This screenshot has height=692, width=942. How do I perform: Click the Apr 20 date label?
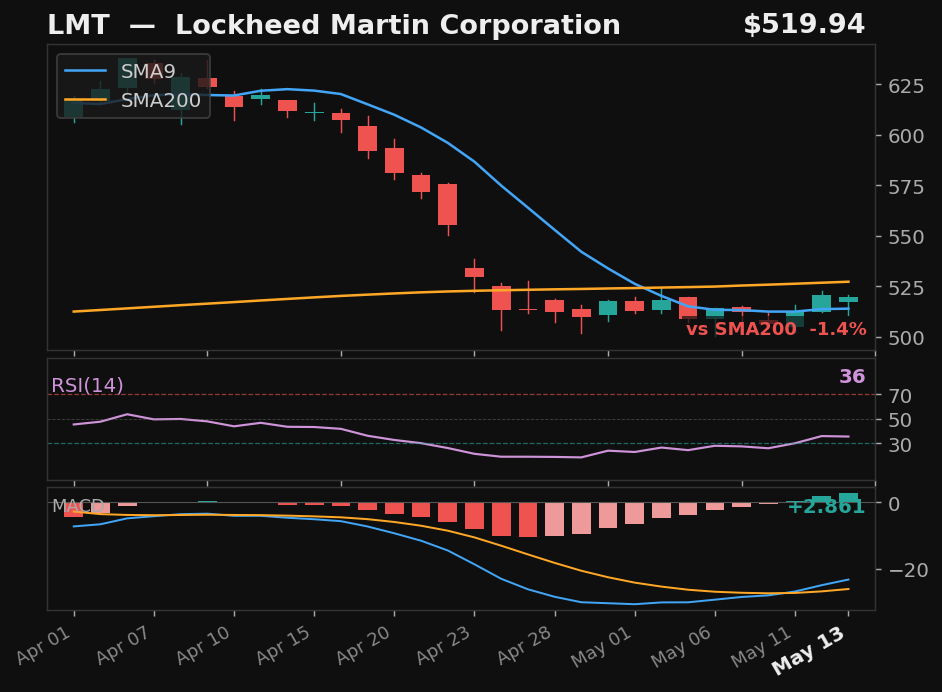click(364, 645)
